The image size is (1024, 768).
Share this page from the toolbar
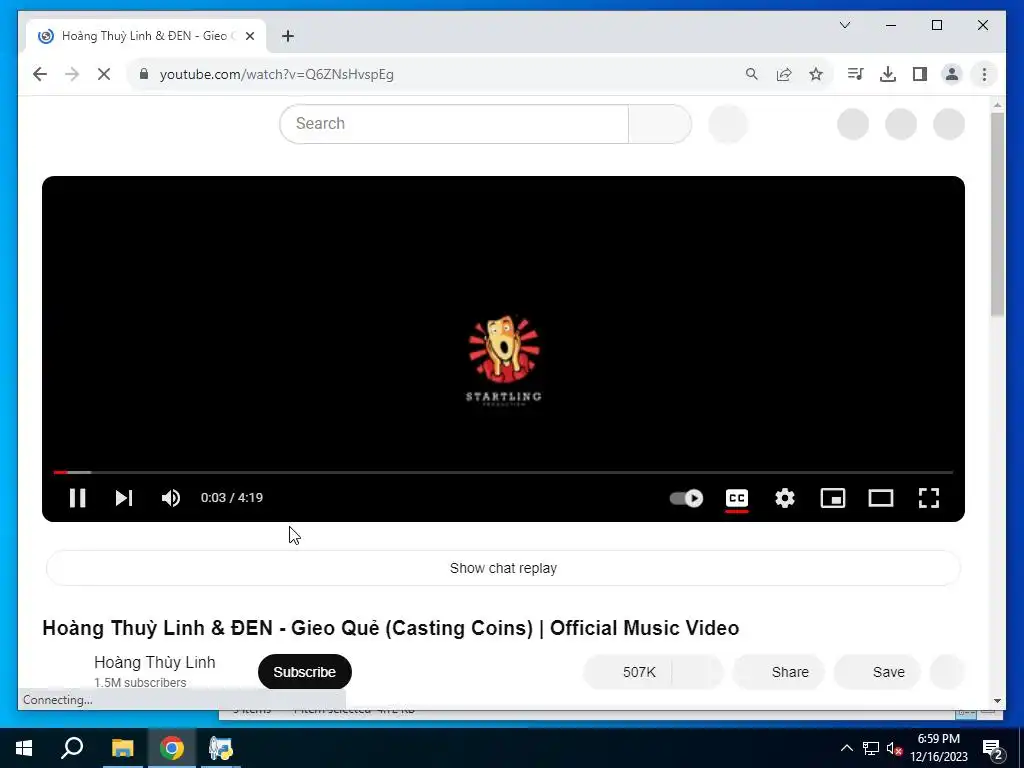[784, 74]
